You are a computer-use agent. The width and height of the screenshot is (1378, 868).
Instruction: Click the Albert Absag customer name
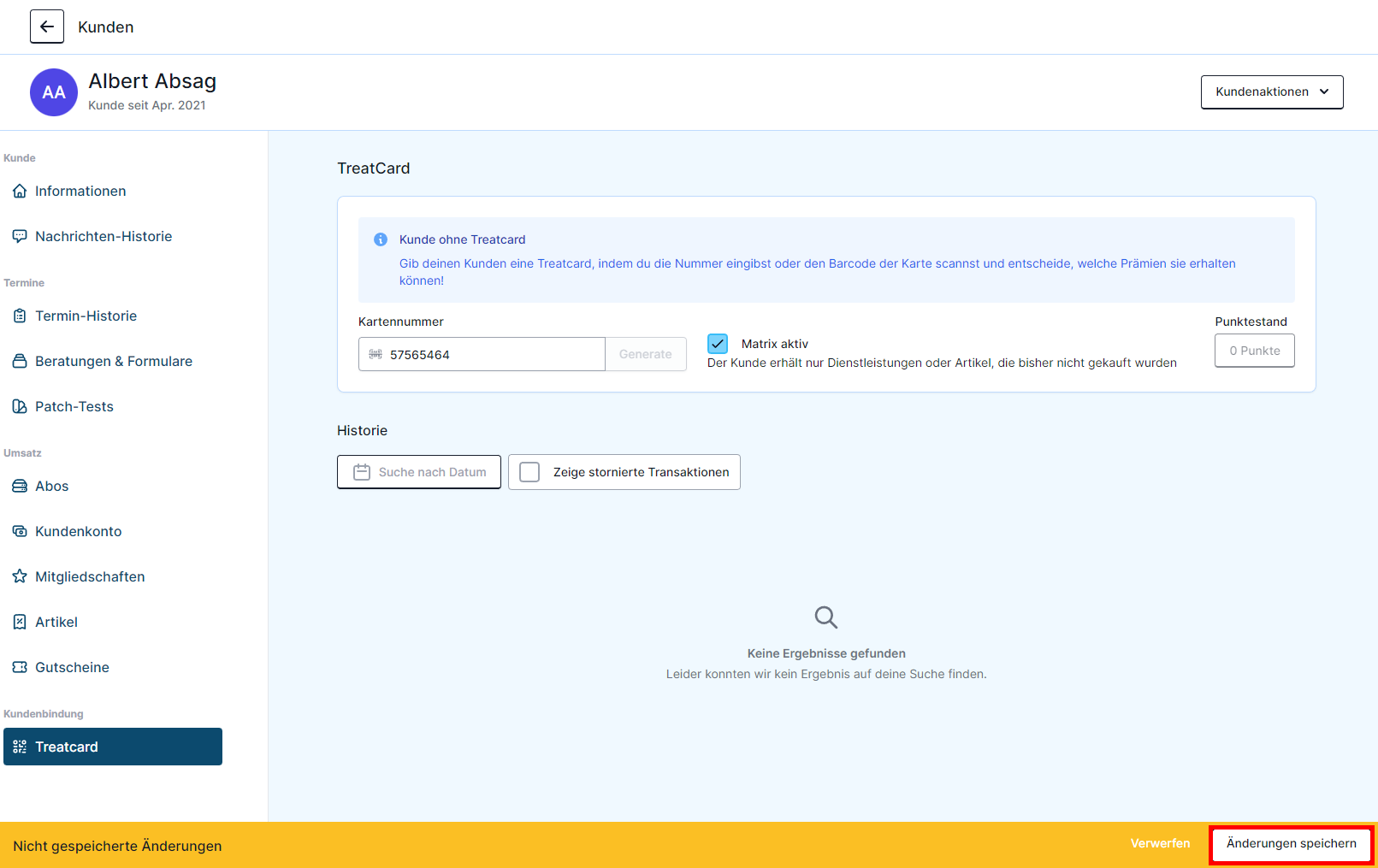pos(152,81)
